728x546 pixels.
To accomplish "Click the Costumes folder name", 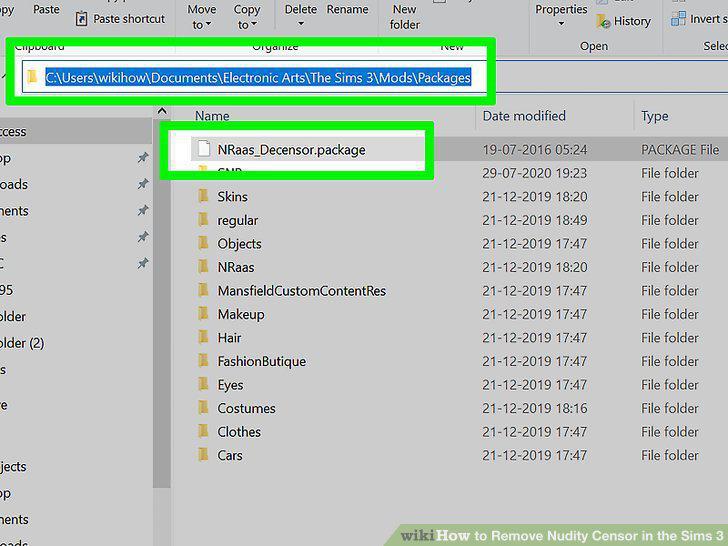I will coord(246,409).
